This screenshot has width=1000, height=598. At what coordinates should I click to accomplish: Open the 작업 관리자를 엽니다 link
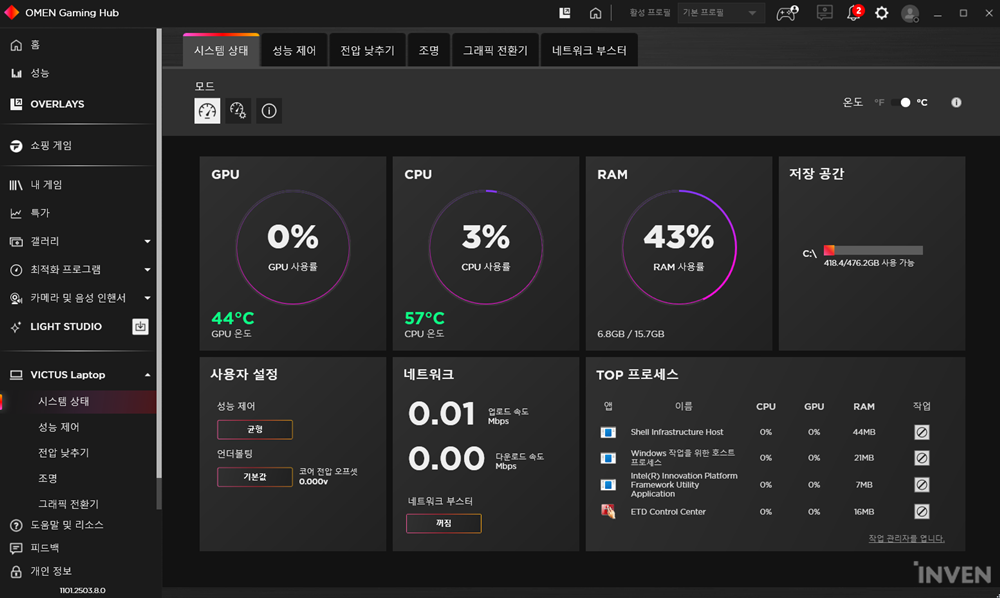click(x=906, y=539)
